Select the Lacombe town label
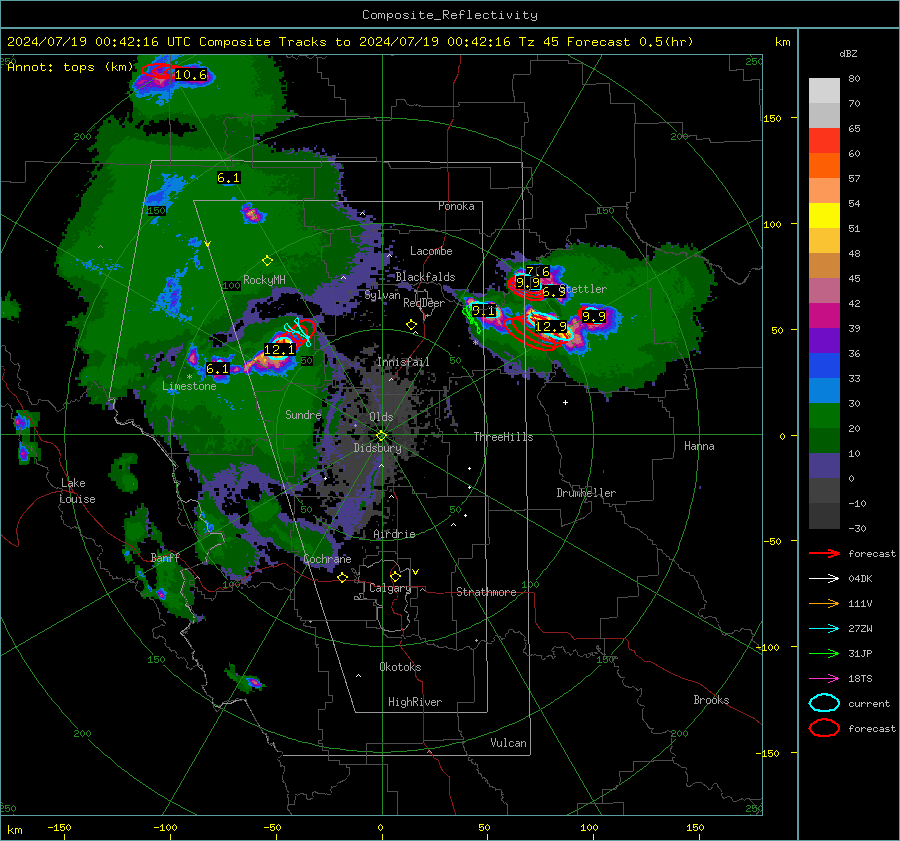Viewport: 900px width, 841px height. 431,251
